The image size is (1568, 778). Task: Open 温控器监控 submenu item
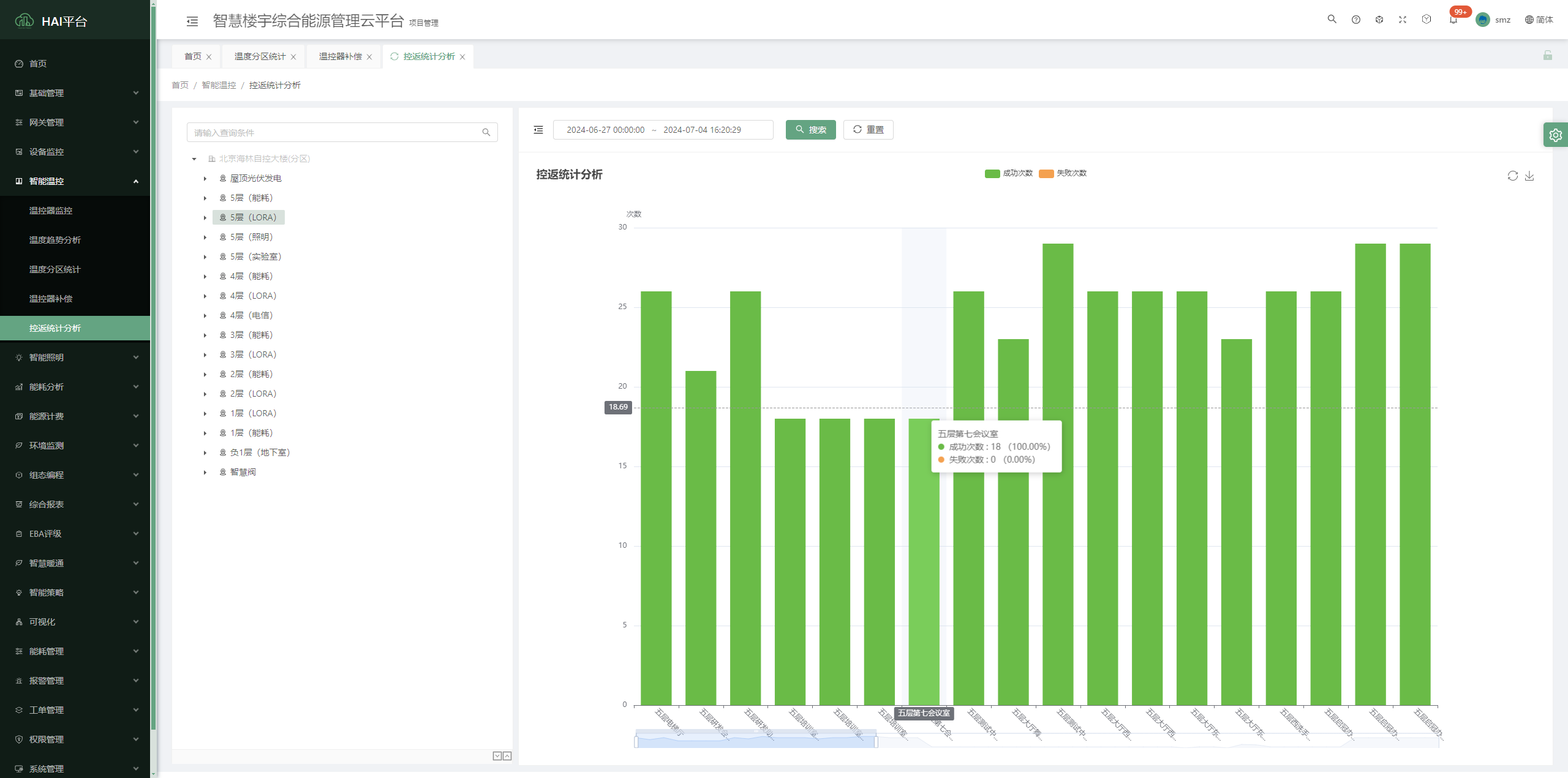(75, 211)
